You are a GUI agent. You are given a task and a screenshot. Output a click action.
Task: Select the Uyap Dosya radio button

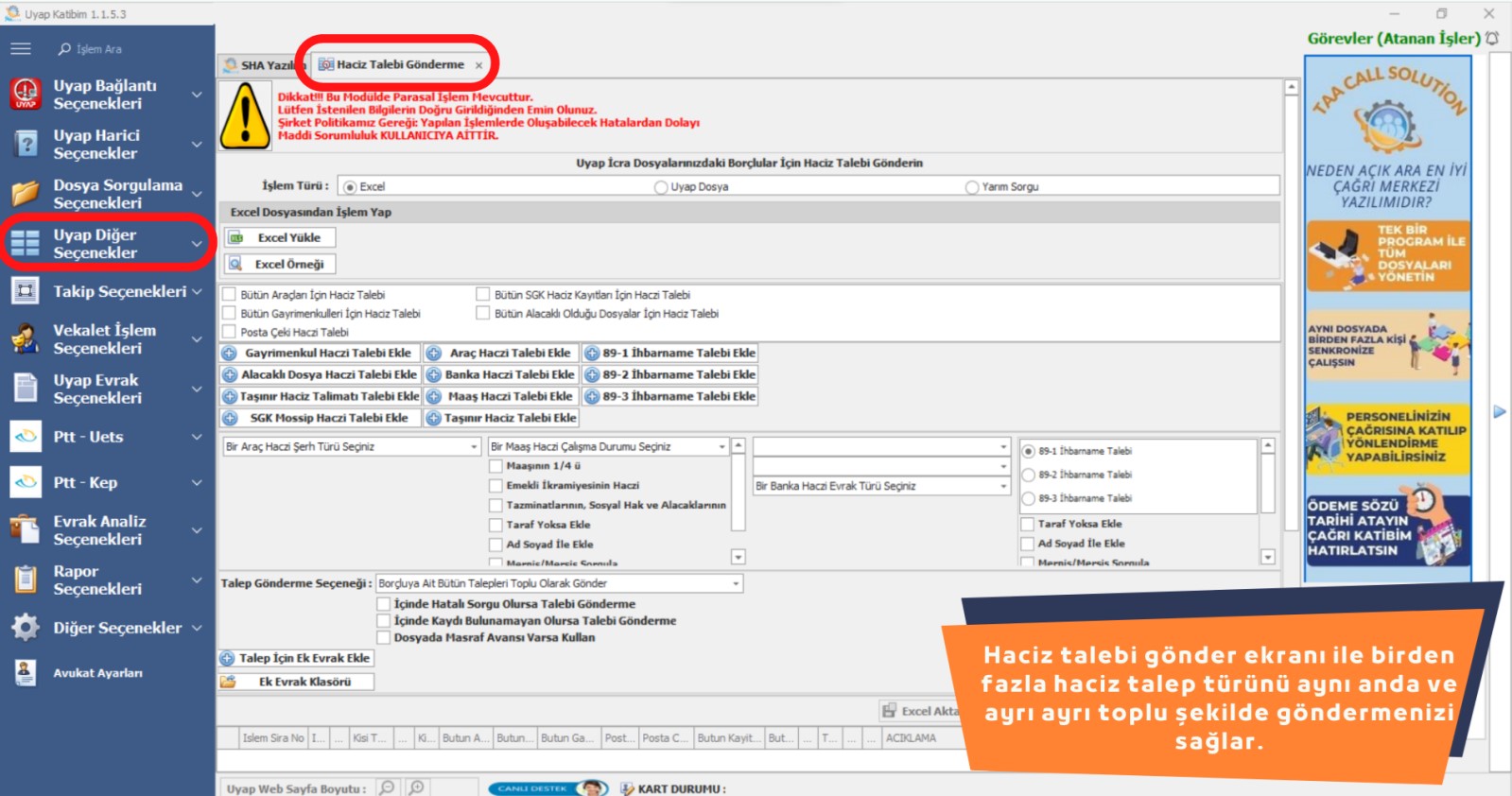661,187
